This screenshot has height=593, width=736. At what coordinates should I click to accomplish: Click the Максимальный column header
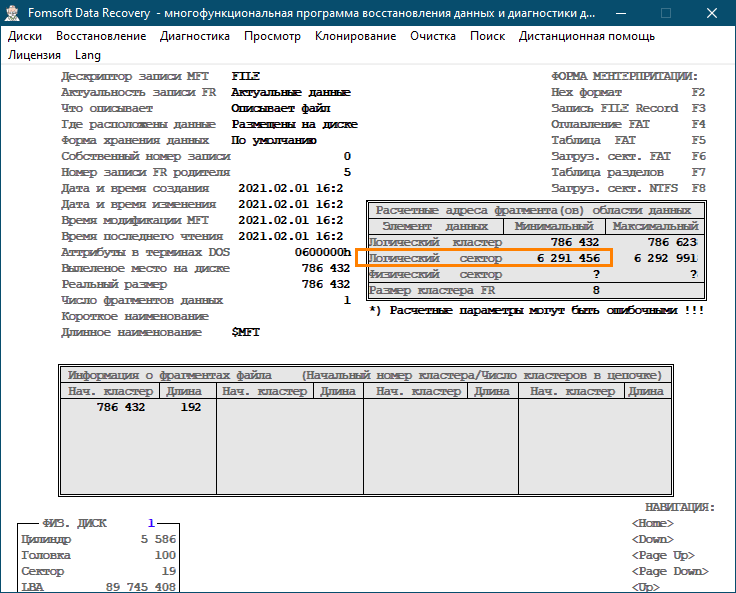coord(655,226)
